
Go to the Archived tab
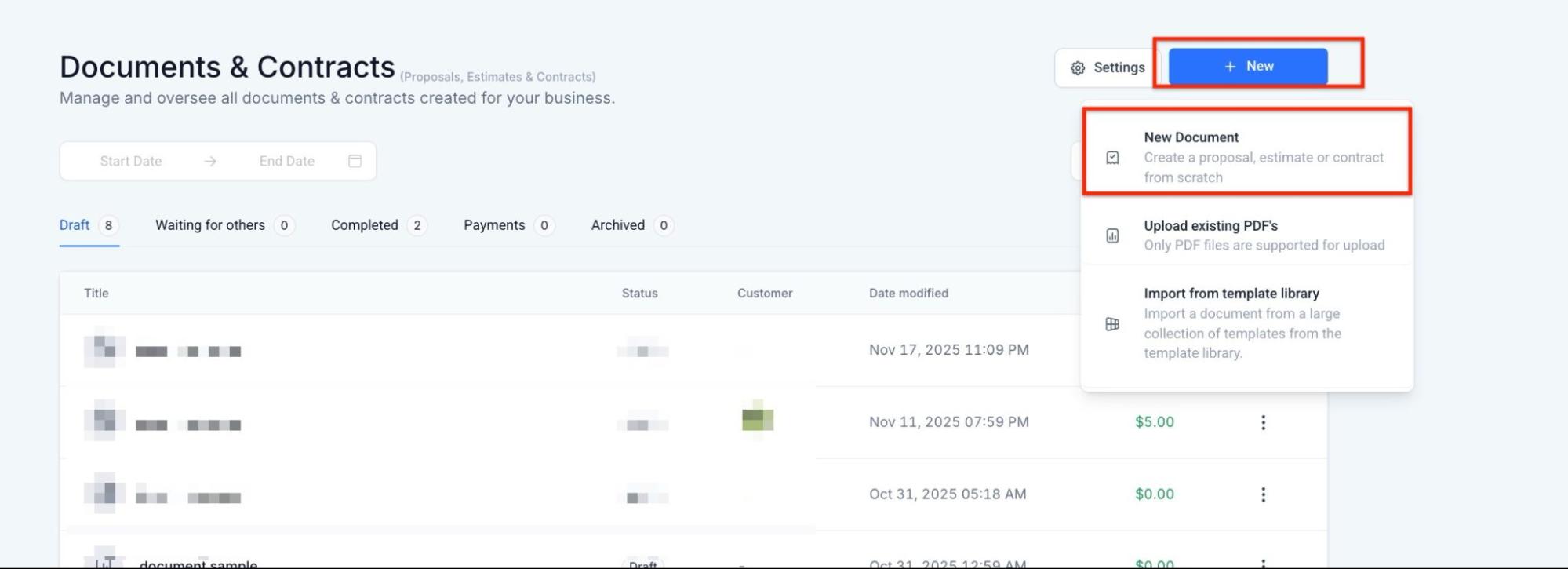tap(618, 225)
